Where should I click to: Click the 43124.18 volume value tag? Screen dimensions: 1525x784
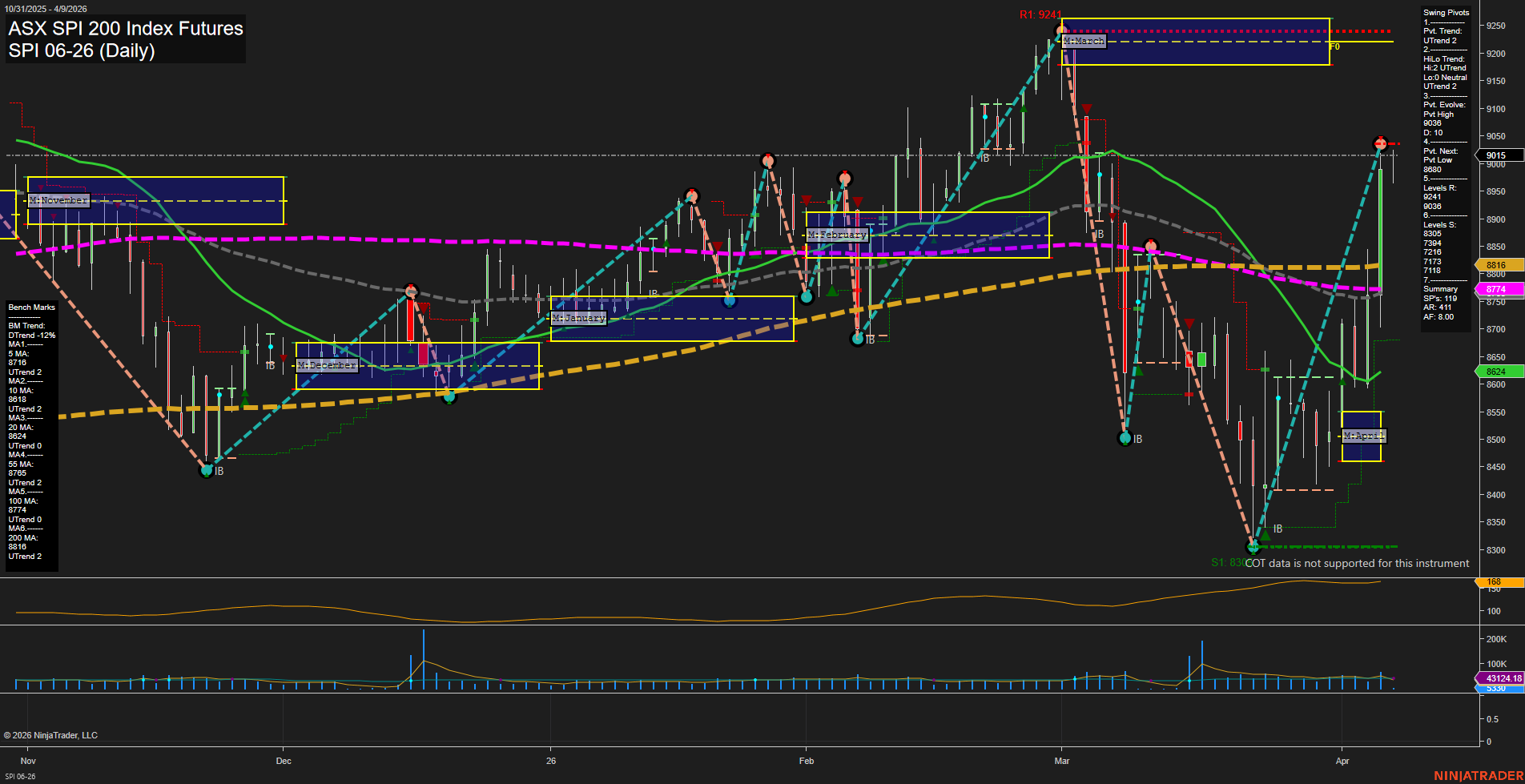[1502, 678]
